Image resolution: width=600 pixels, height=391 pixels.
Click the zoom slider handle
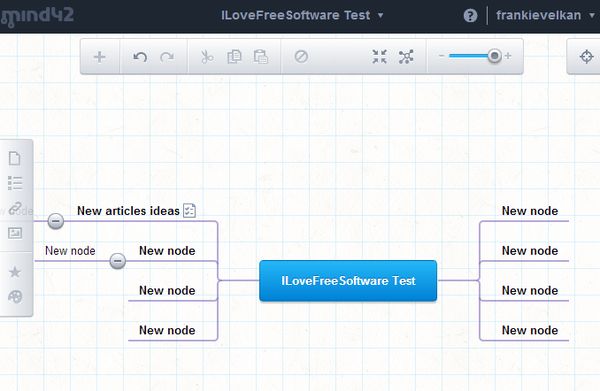[494, 56]
